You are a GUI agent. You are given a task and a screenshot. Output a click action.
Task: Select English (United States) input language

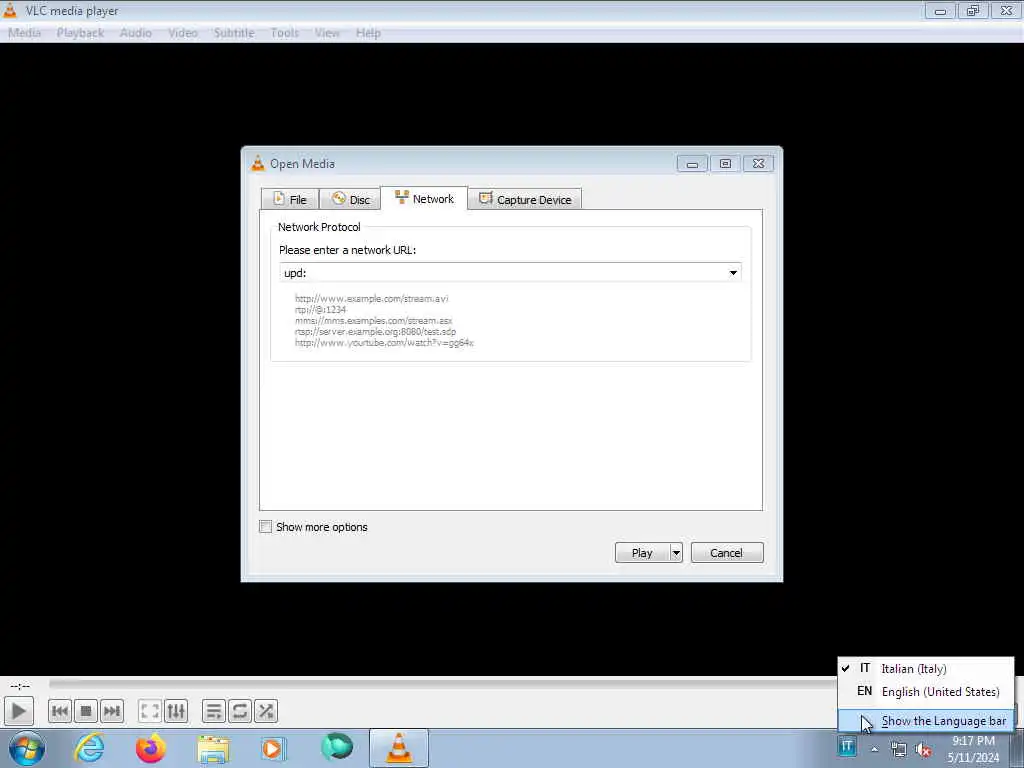926,691
